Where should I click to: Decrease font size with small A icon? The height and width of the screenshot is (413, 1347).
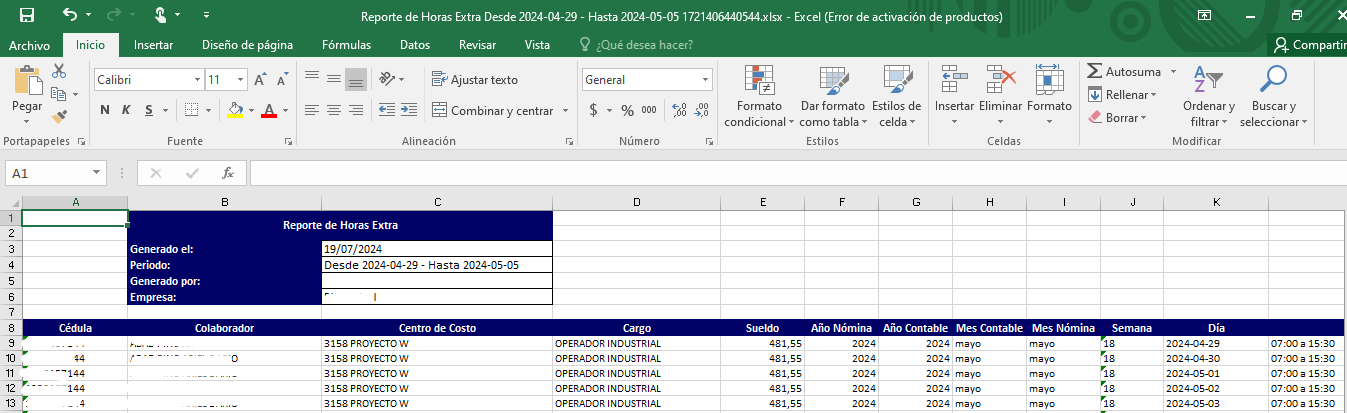[x=281, y=80]
